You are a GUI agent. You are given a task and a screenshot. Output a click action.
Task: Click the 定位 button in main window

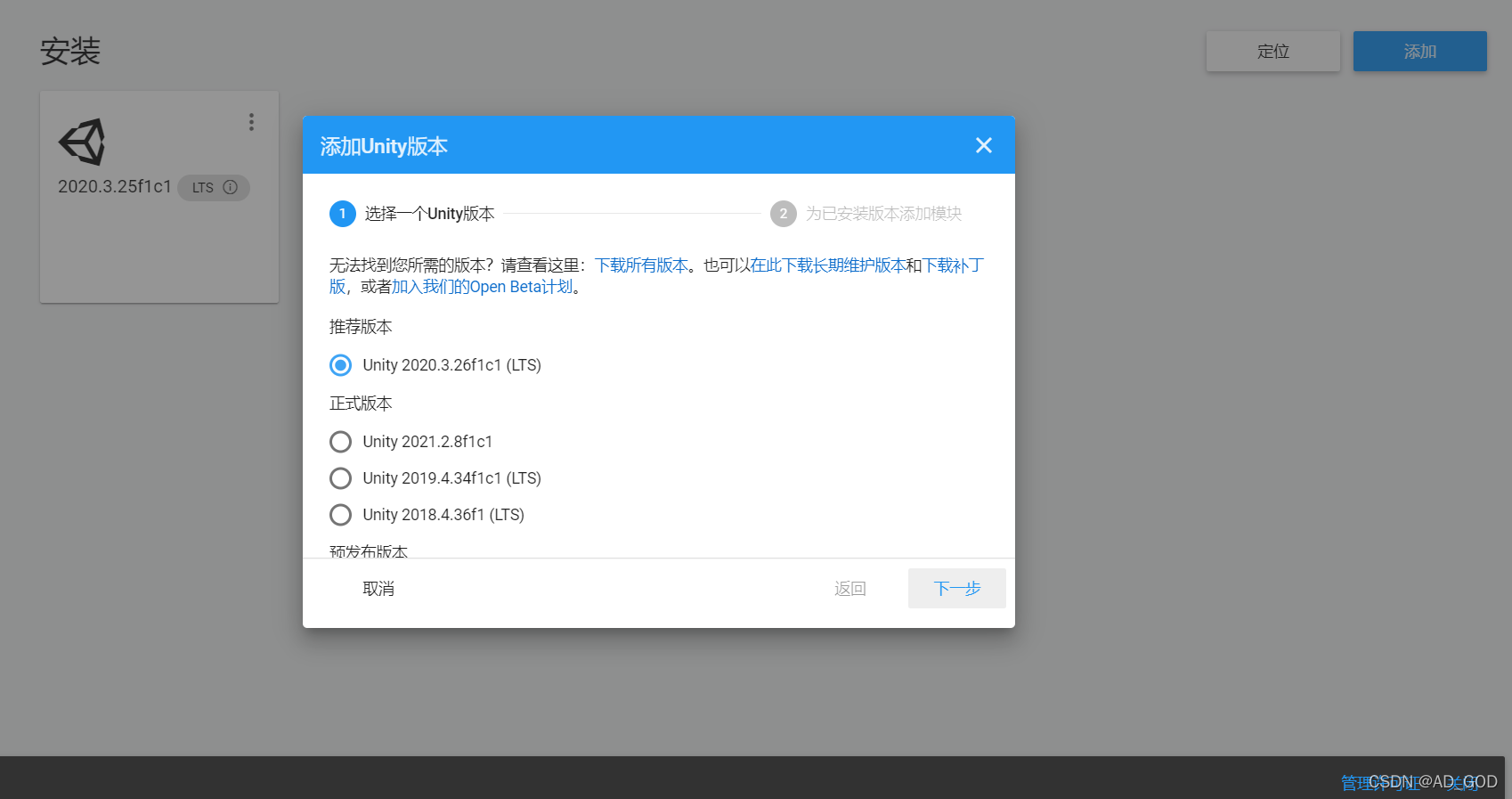coord(1273,52)
